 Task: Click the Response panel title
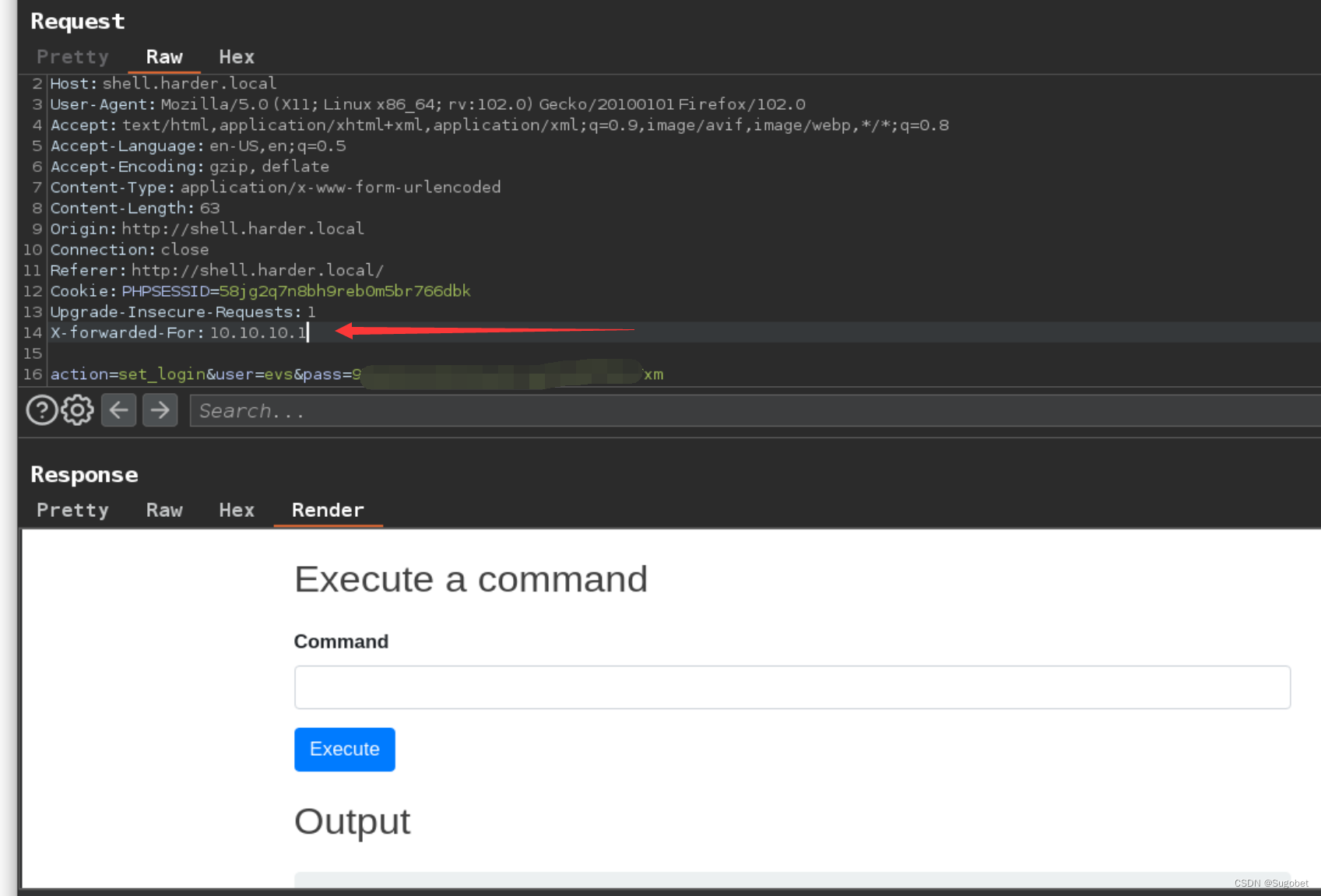click(84, 474)
